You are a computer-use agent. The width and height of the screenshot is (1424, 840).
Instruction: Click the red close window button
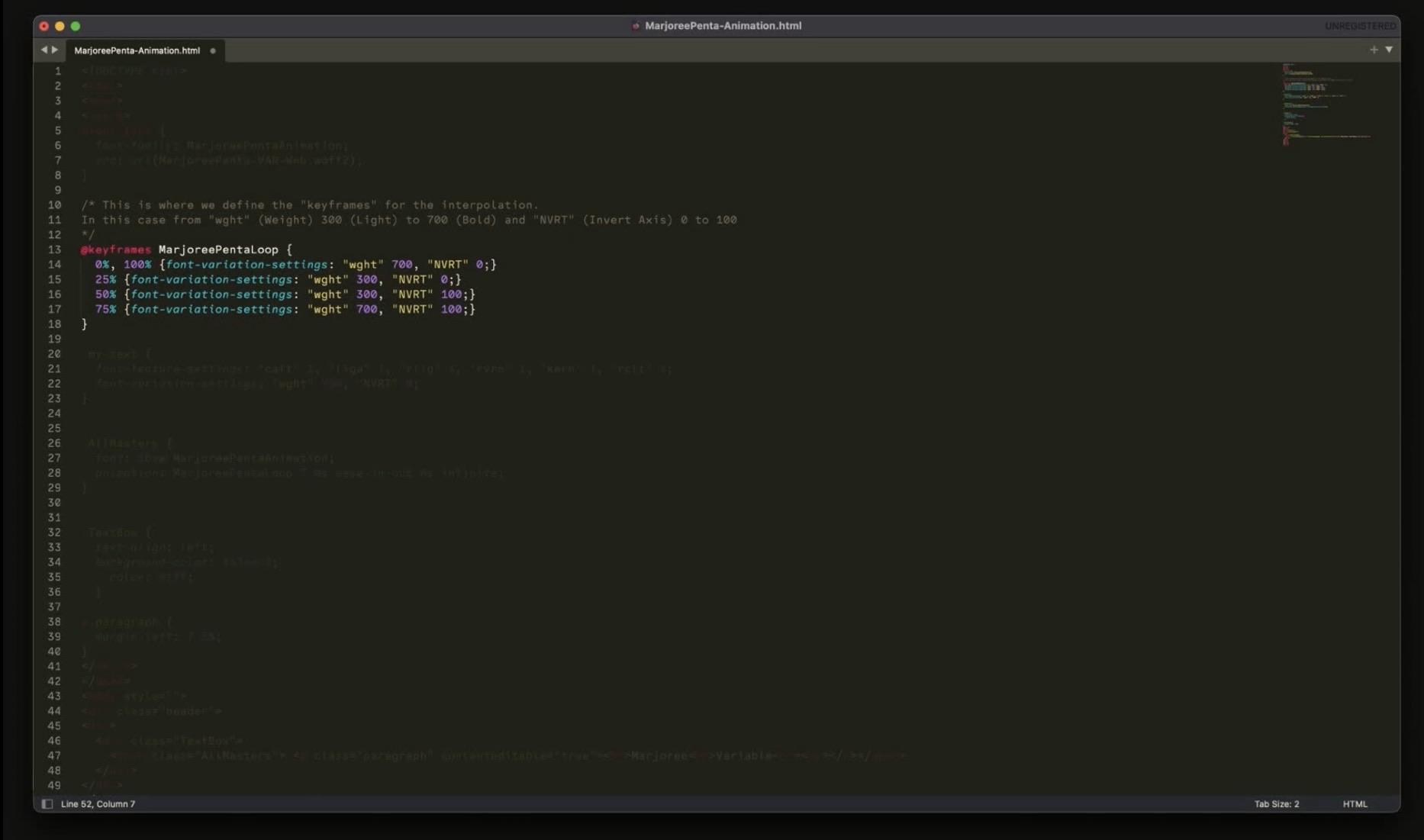click(44, 26)
